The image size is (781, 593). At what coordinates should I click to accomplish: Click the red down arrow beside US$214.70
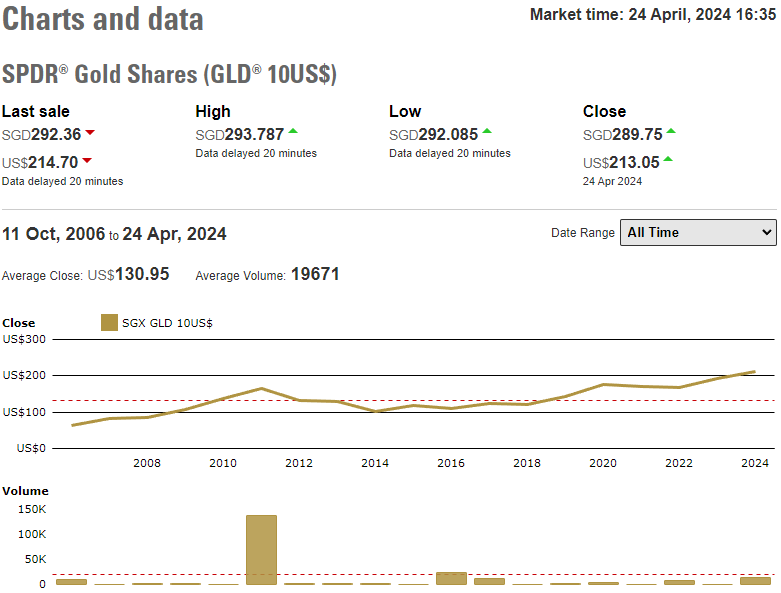(x=87, y=160)
